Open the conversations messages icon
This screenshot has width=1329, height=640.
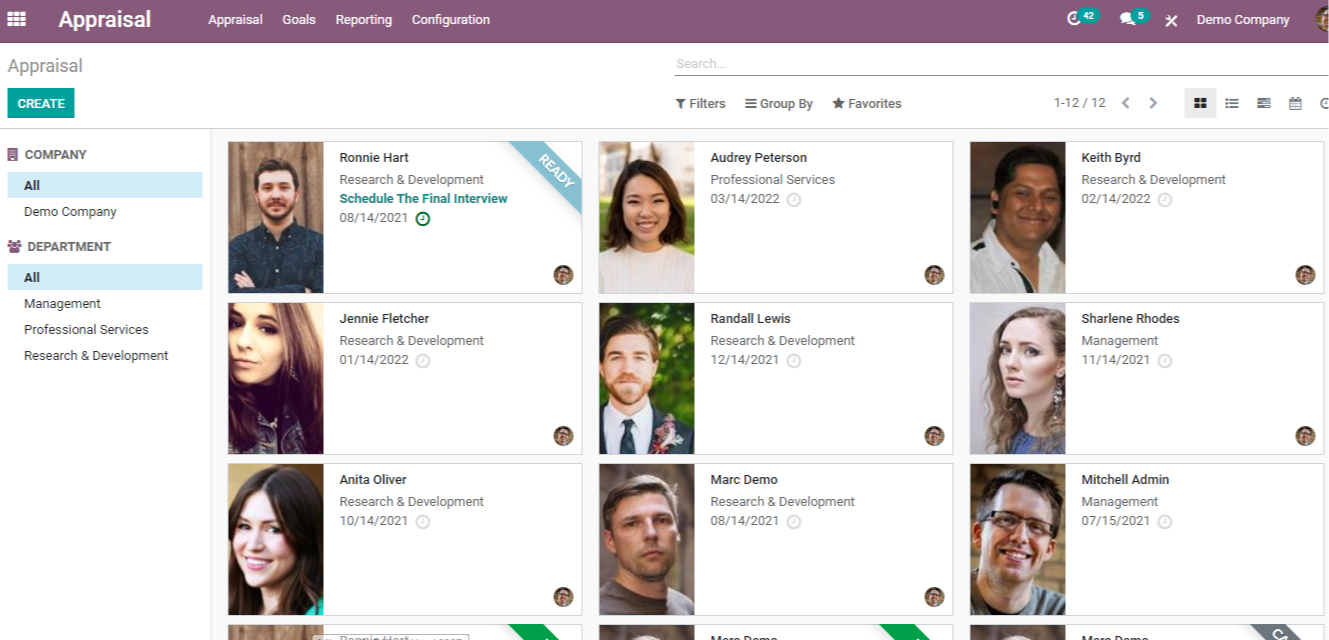[x=1128, y=19]
